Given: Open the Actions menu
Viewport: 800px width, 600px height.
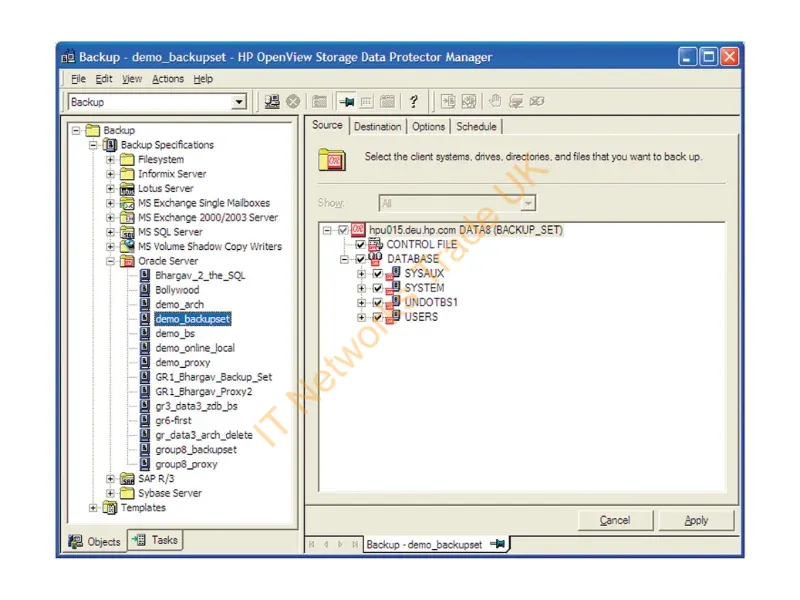Looking at the screenshot, I should (x=168, y=79).
